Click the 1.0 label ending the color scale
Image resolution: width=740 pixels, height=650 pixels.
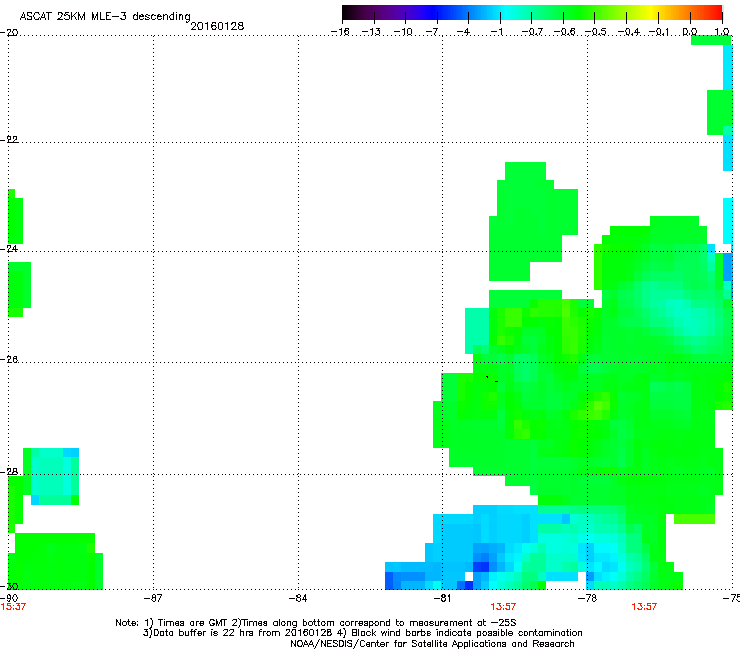[x=722, y=32]
